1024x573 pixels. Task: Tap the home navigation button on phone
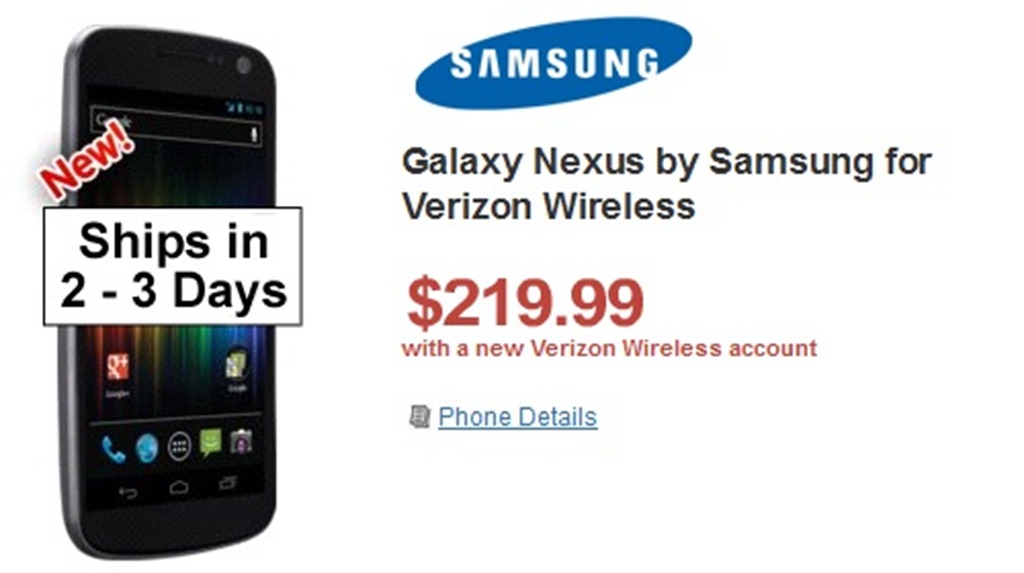point(179,487)
